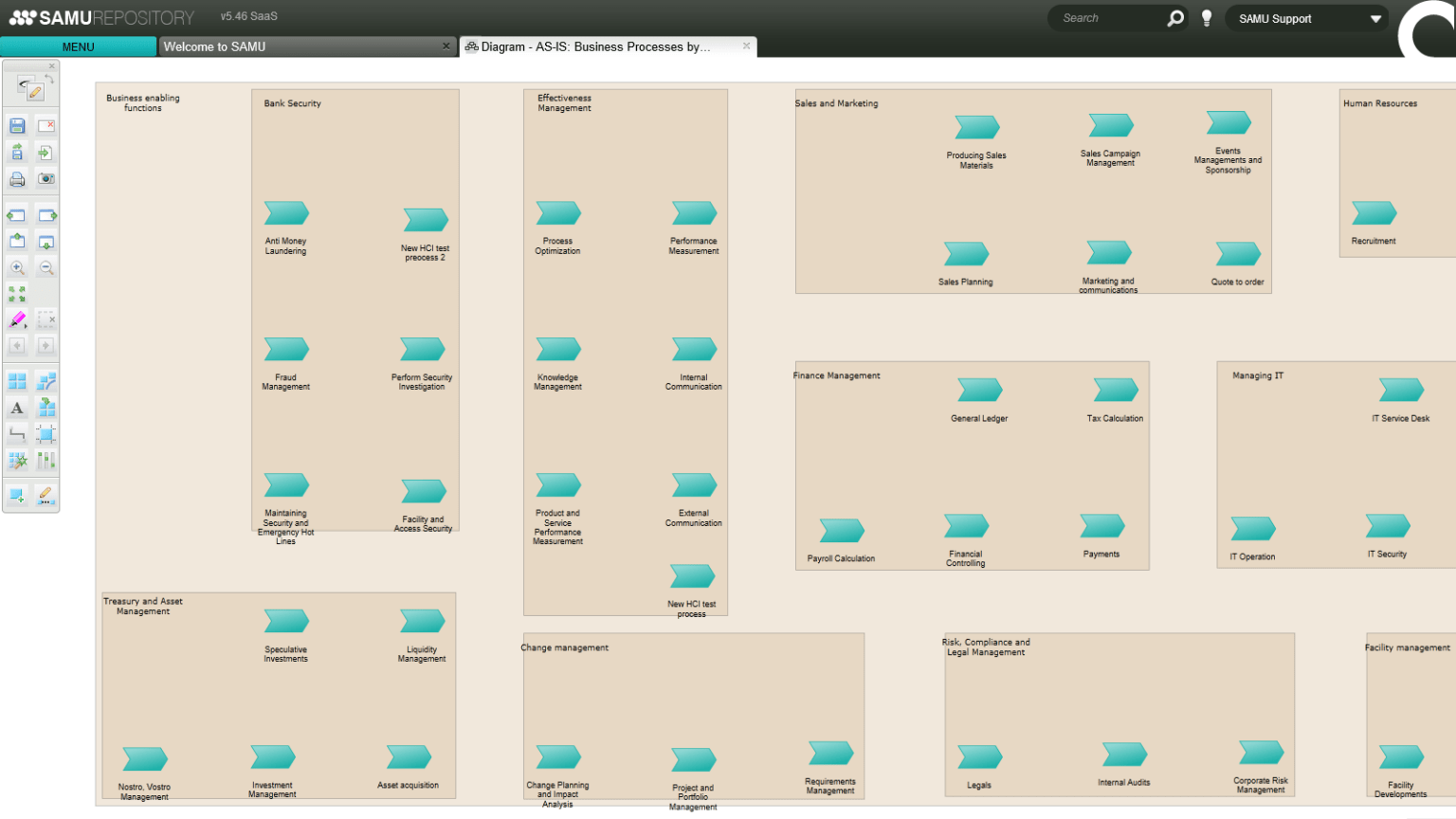This screenshot has width=1456, height=819.
Task: Click the lightbulb help dropdown near search
Action: [1206, 17]
